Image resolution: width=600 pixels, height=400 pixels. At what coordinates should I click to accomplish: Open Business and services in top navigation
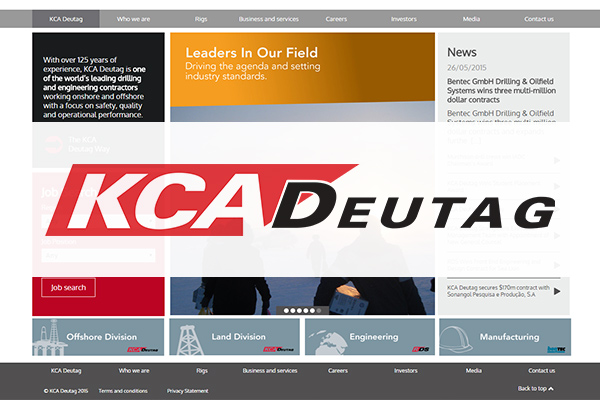(269, 19)
